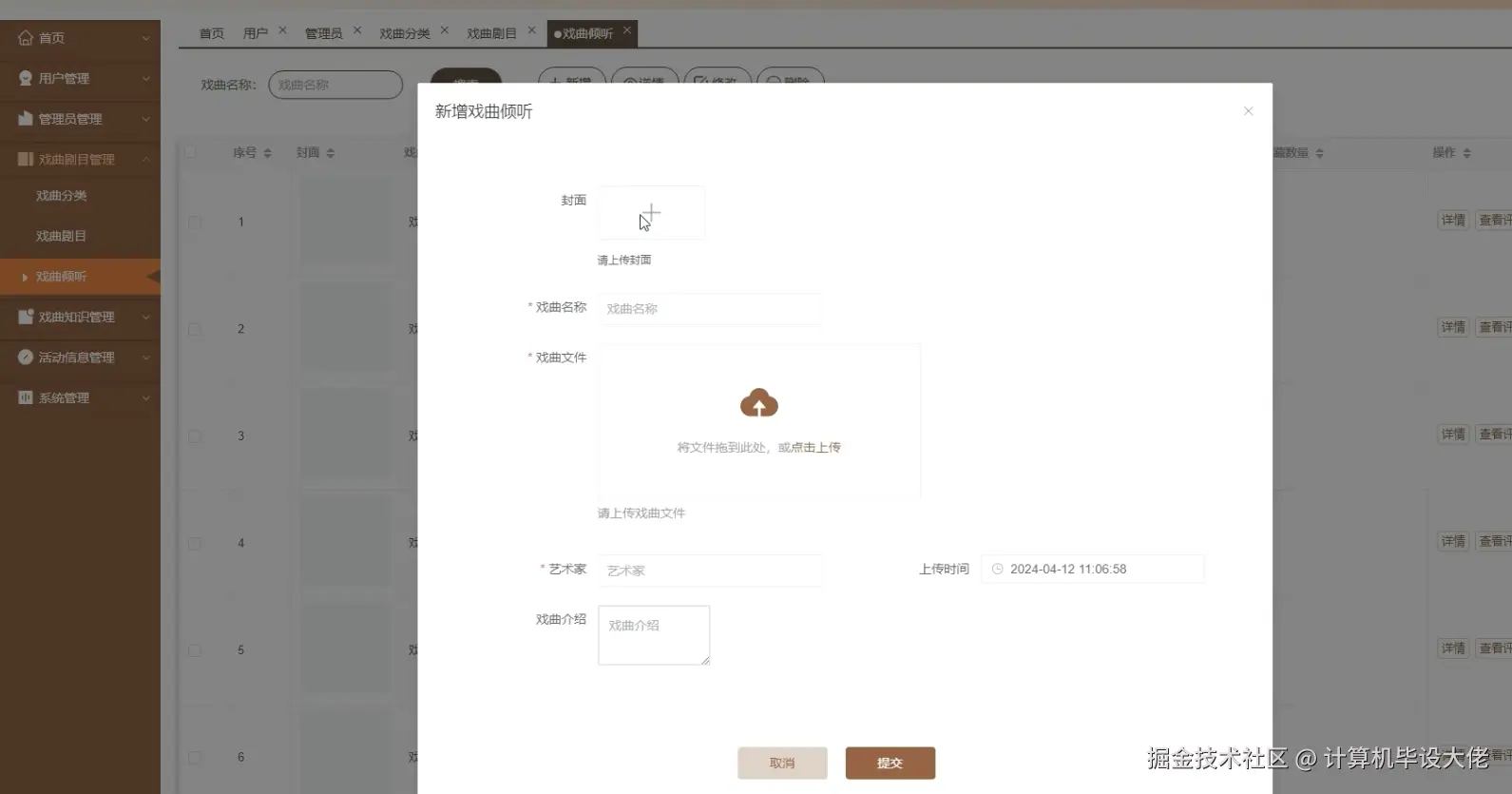Viewport: 1512px width, 794px height.
Task: Click the clock icon in 上传时间 field
Action: pos(997,569)
